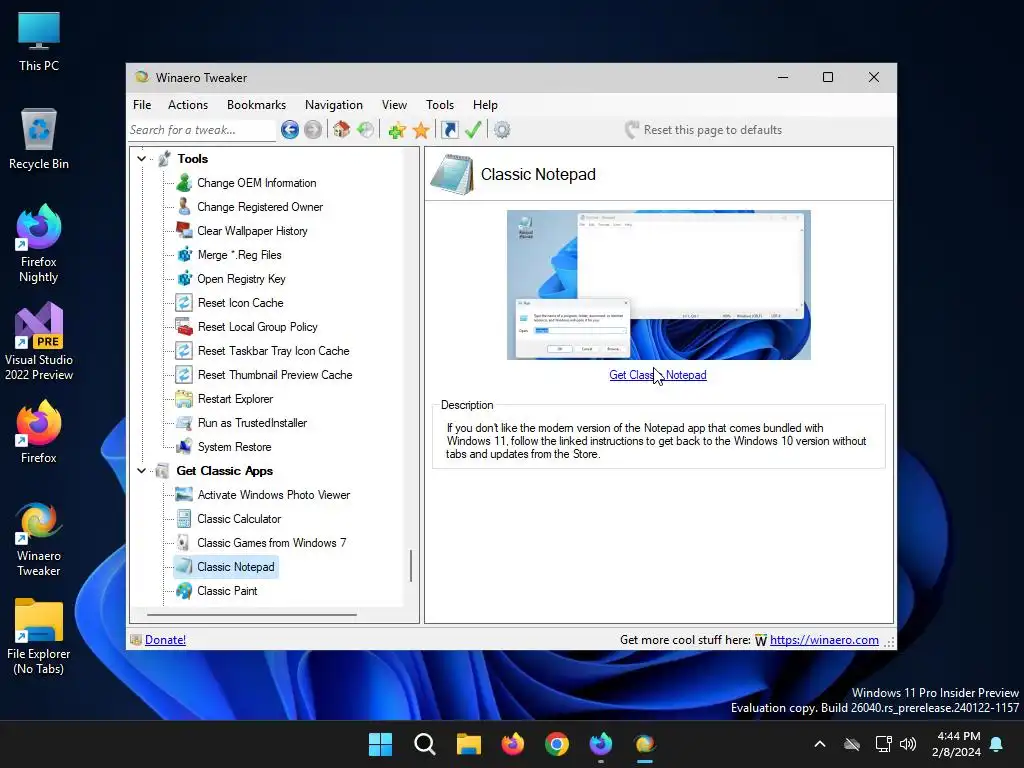The height and width of the screenshot is (768, 1024).
Task: Click the grey Forward navigation arrow
Action: point(313,130)
